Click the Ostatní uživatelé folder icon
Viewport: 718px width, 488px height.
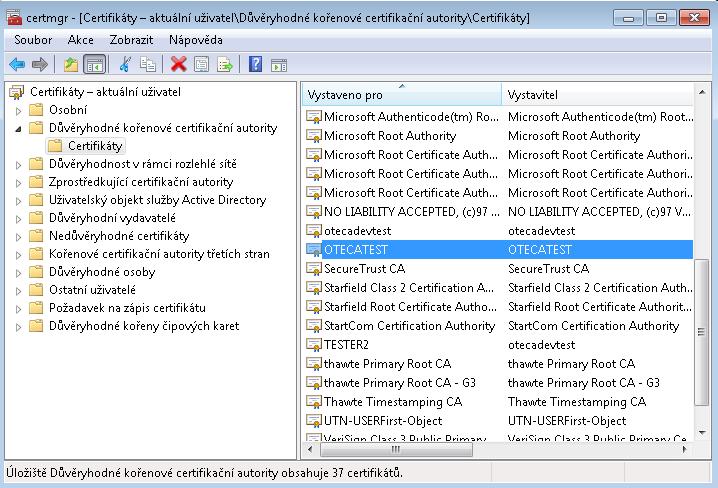click(x=36, y=290)
